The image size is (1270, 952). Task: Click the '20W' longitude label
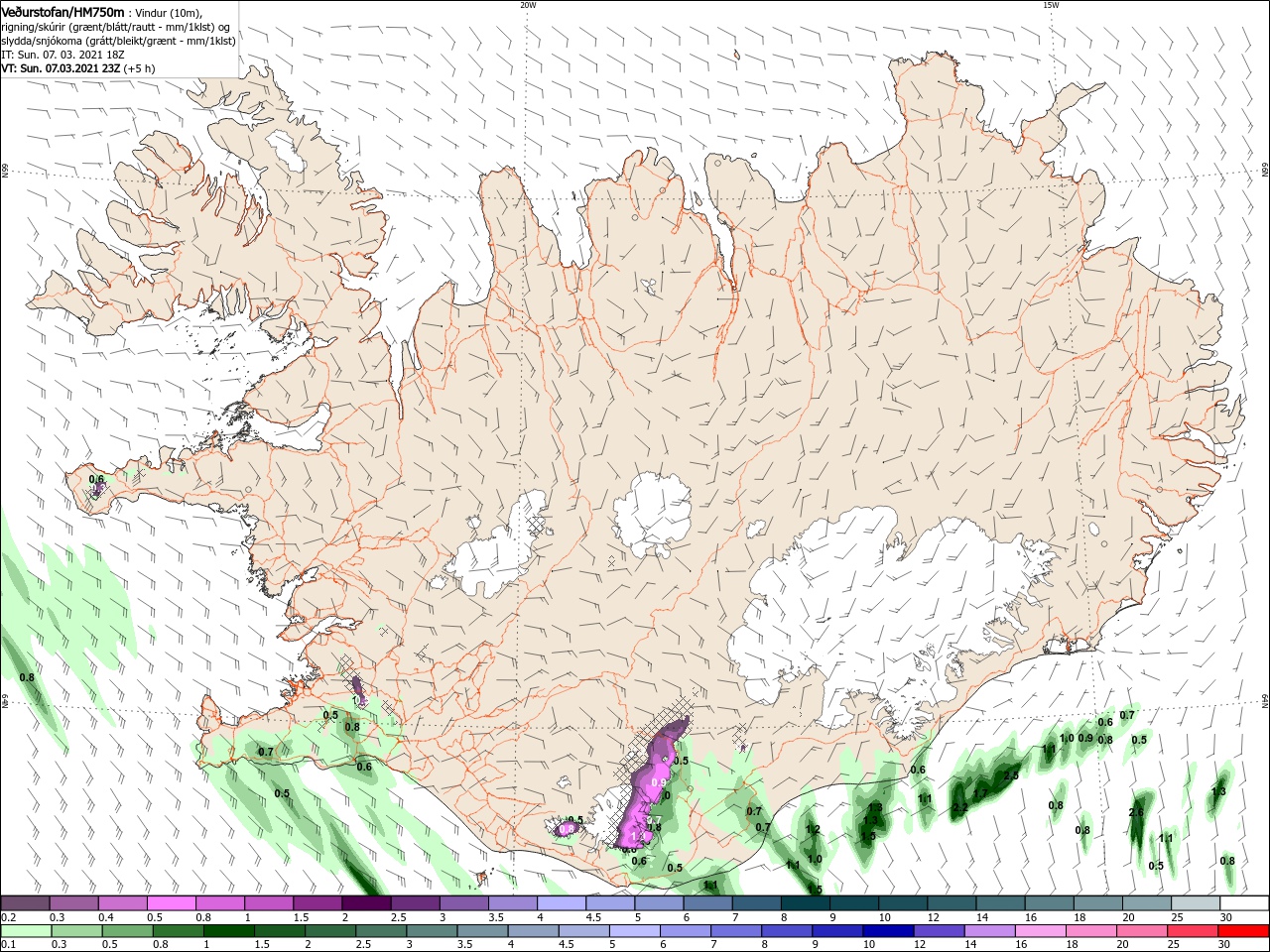(x=528, y=5)
